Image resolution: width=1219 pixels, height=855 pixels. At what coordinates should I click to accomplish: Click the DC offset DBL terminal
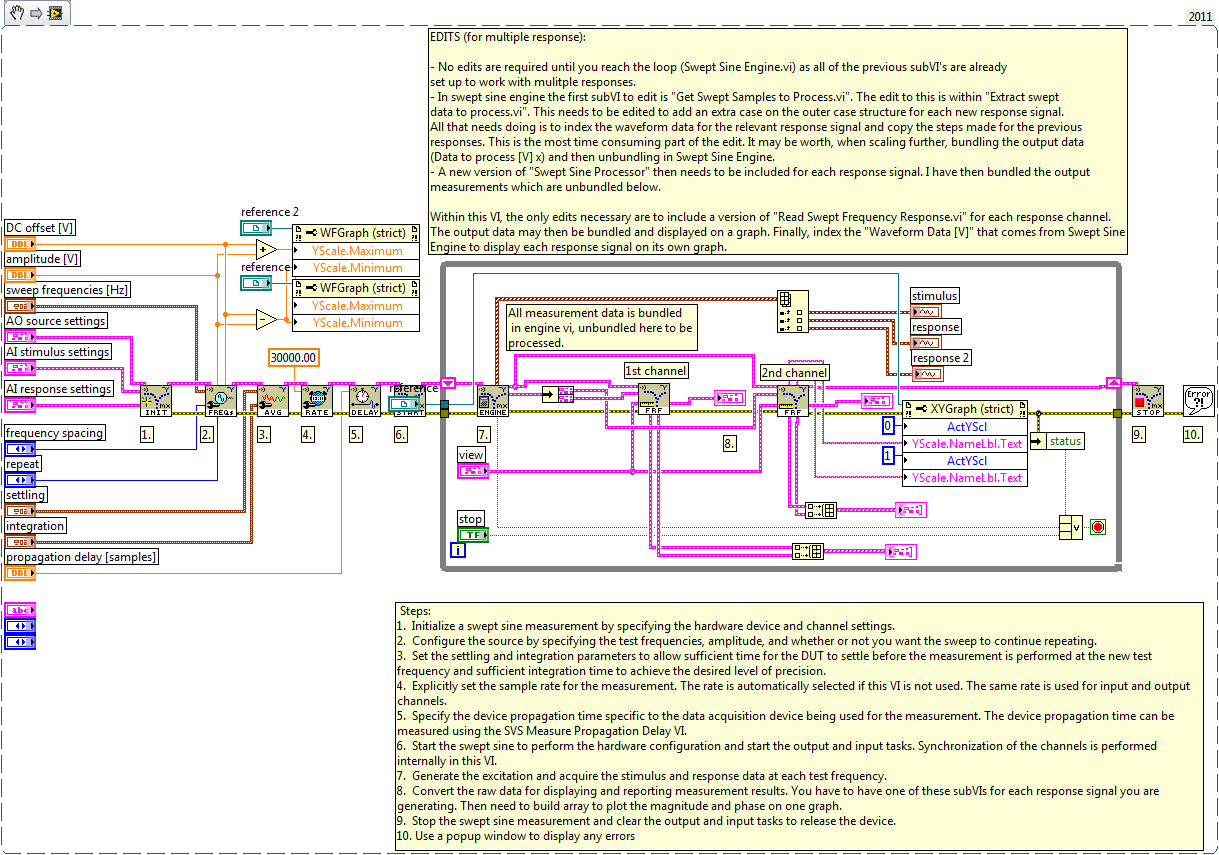click(20, 244)
